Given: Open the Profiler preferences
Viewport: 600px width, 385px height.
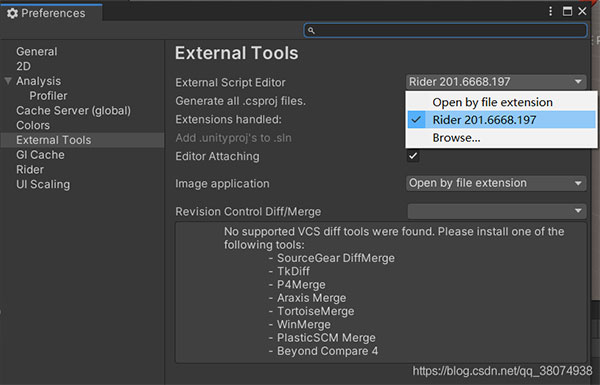Looking at the screenshot, I should coord(48,96).
